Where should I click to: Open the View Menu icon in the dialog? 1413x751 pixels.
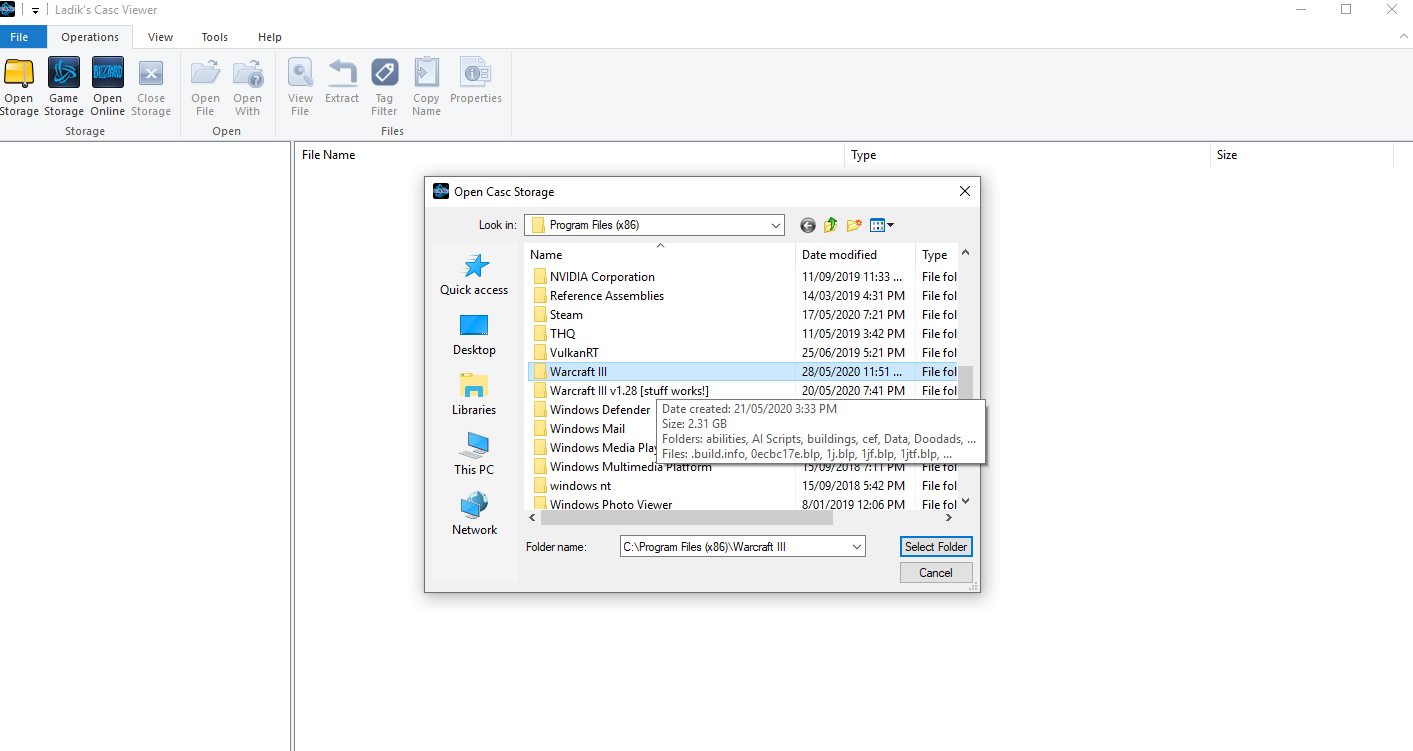pos(881,225)
